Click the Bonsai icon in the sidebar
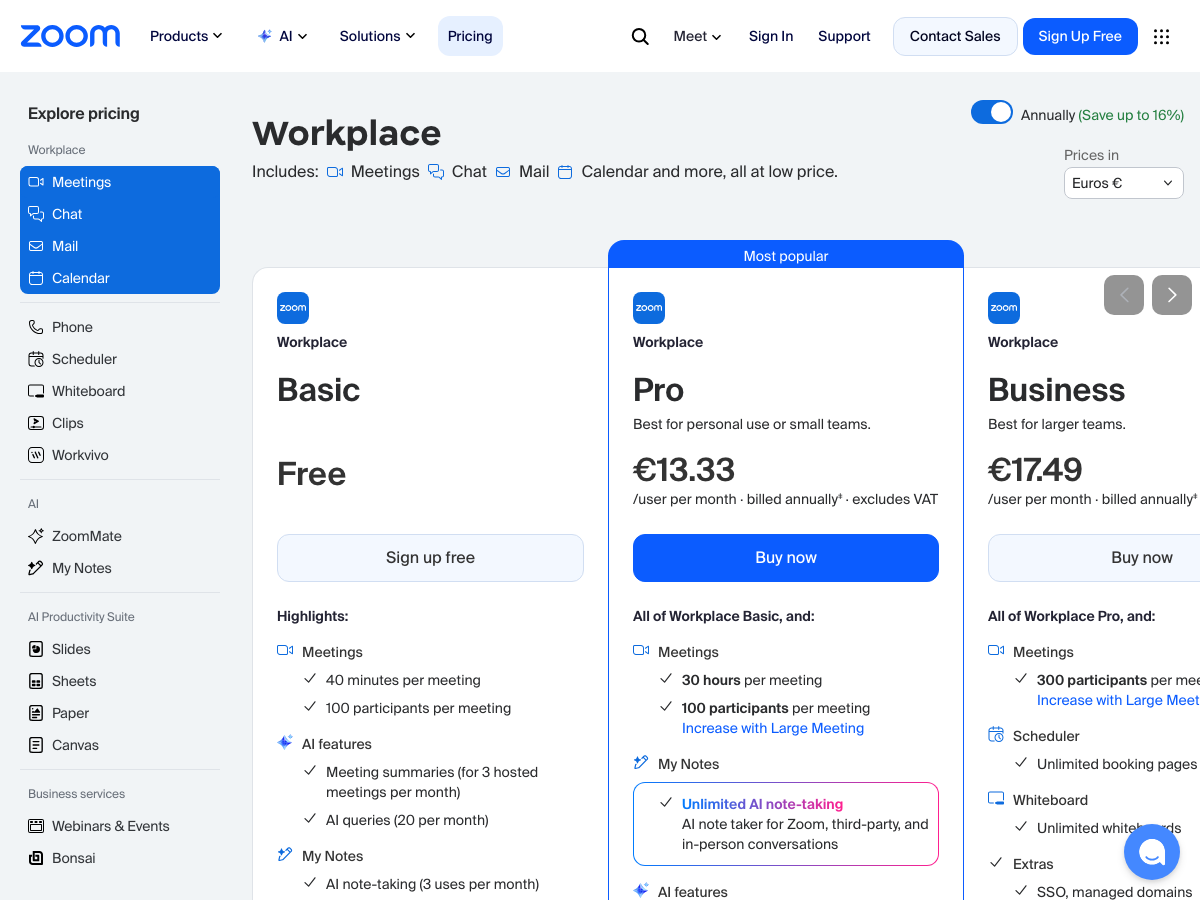1200x900 pixels. tap(36, 858)
